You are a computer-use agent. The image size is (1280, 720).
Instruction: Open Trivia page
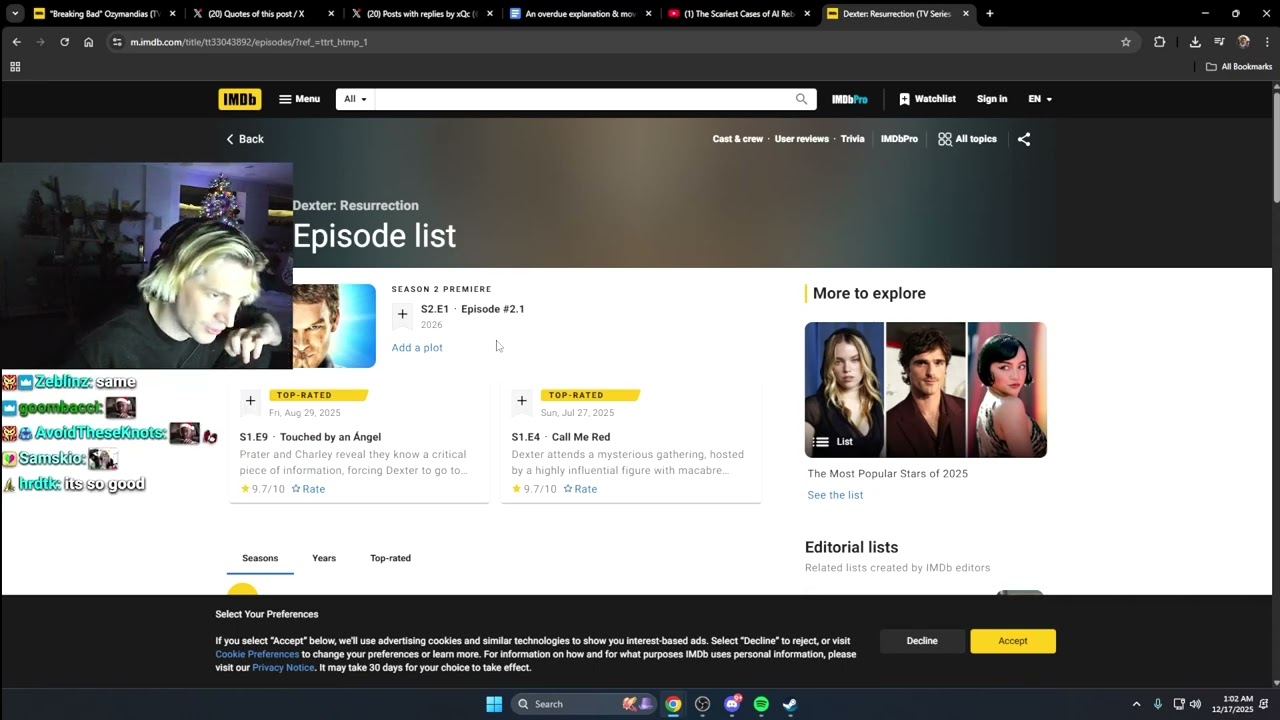pos(853,139)
